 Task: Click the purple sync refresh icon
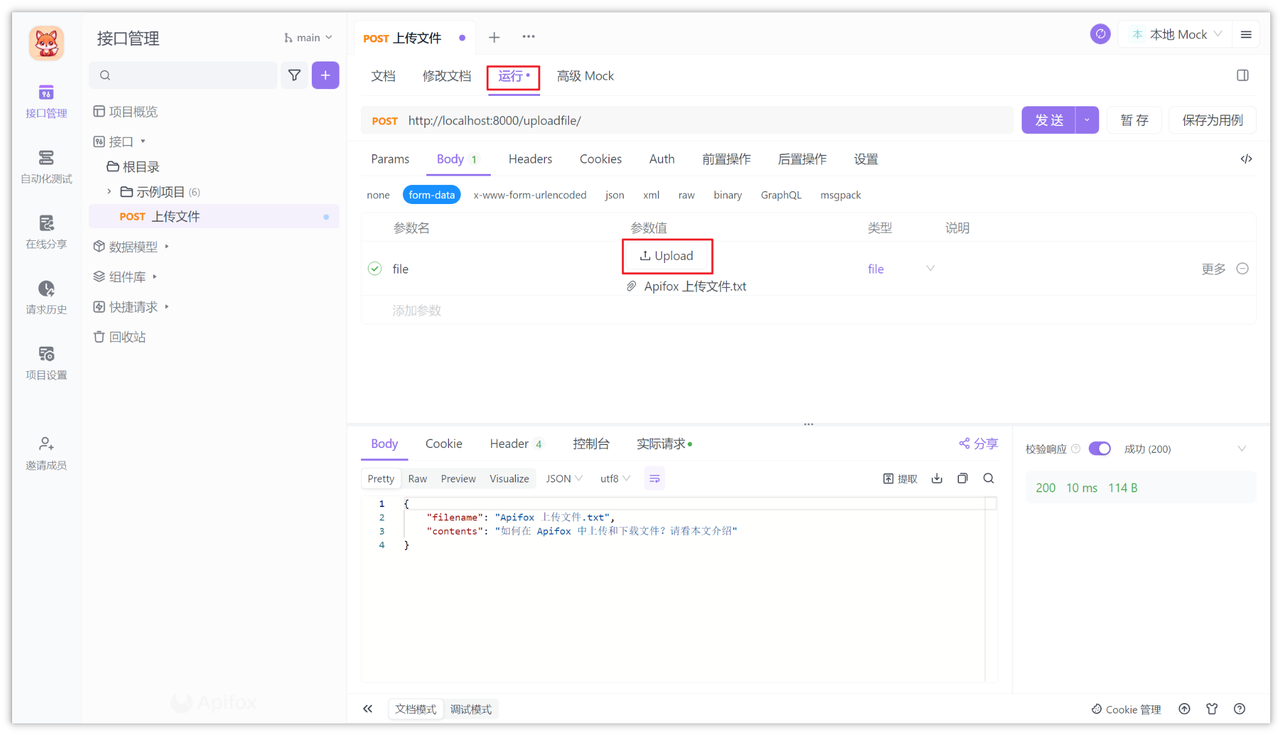click(1100, 34)
